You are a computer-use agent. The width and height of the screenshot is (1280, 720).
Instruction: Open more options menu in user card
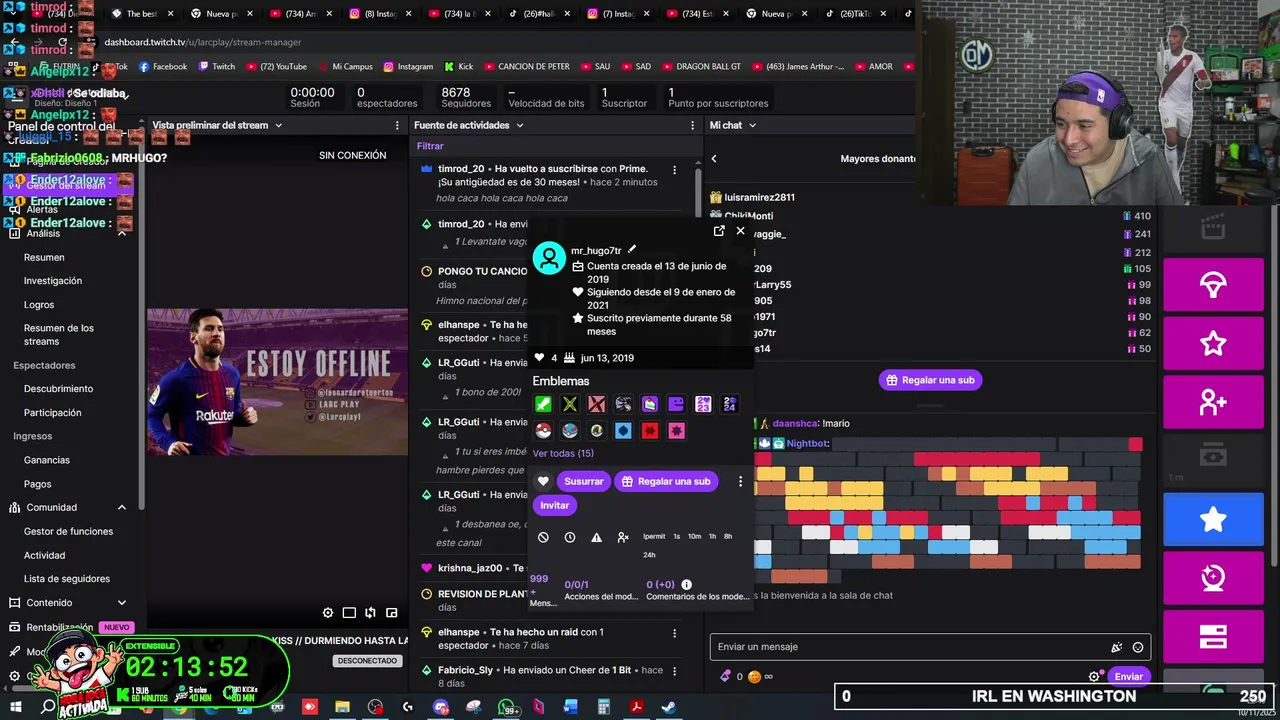(740, 481)
